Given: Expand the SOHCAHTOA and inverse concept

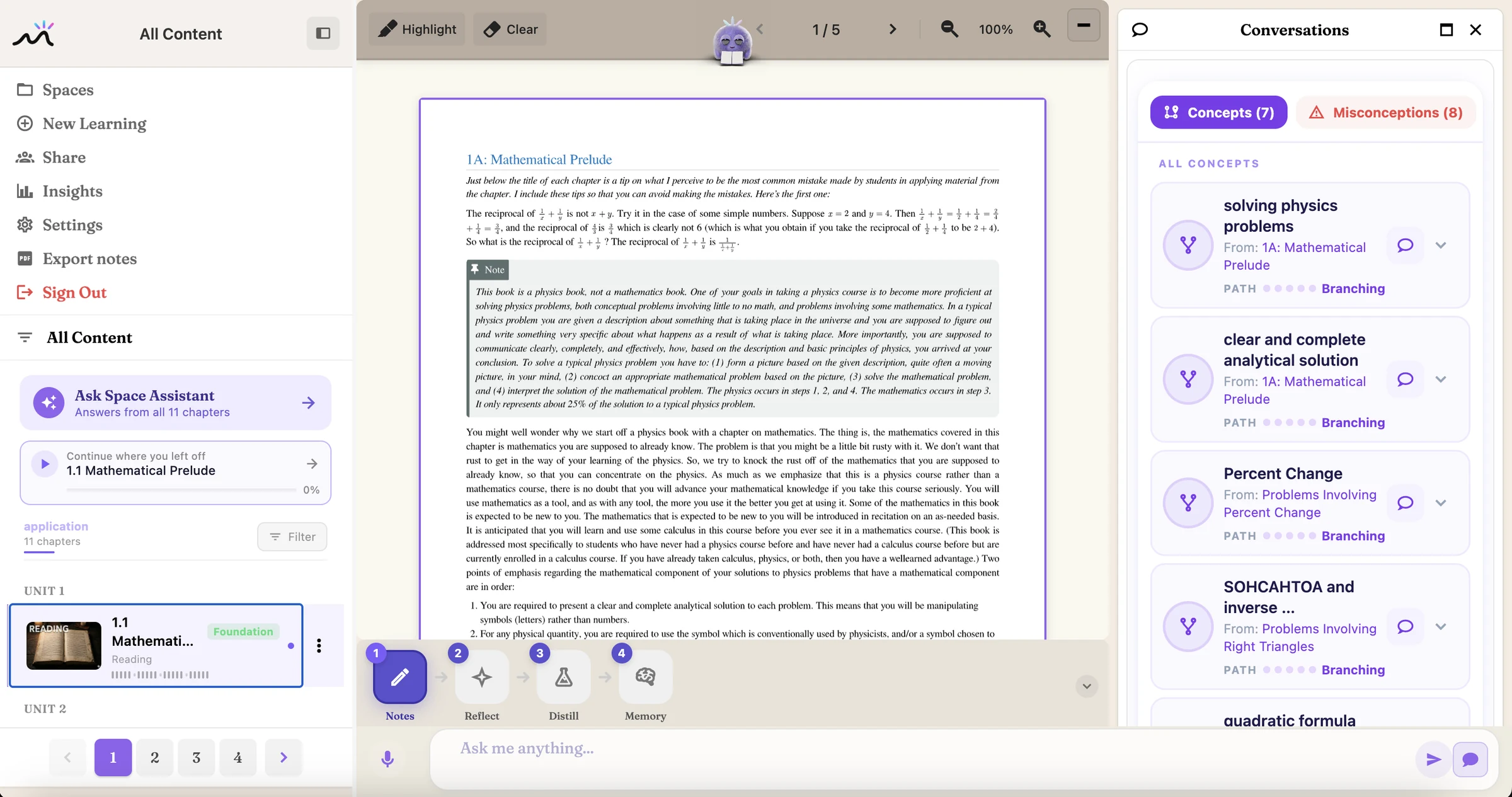Looking at the screenshot, I should click(x=1441, y=626).
